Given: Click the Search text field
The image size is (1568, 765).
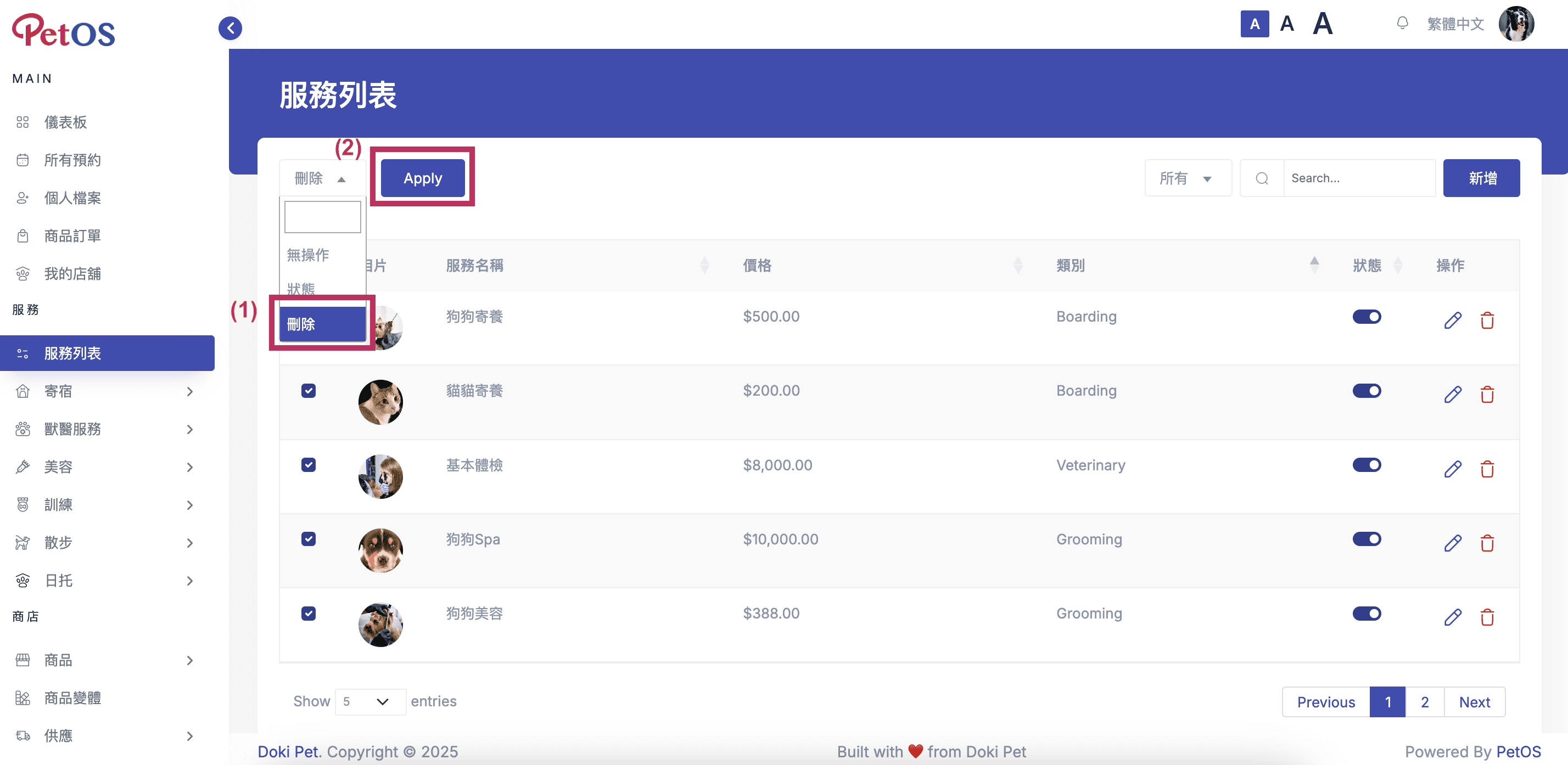Looking at the screenshot, I should click(1359, 178).
